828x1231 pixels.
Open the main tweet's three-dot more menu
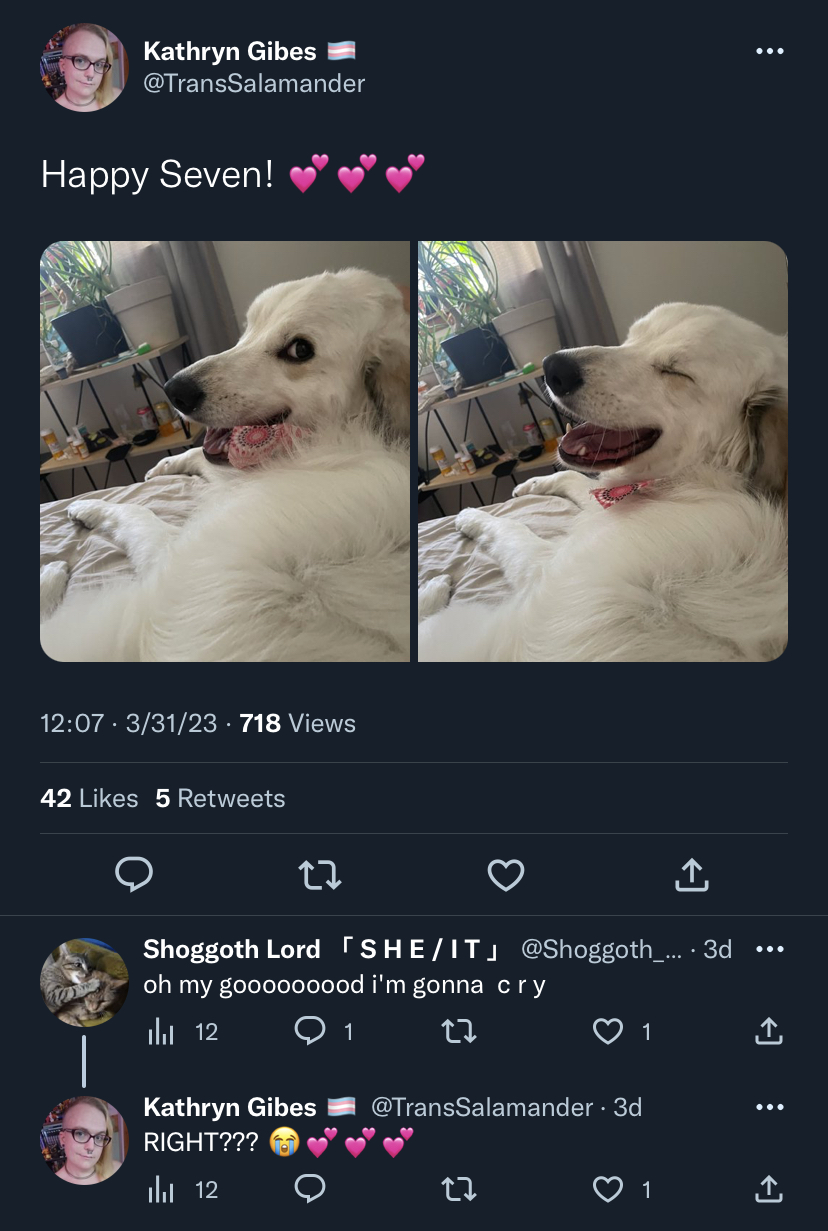click(x=769, y=52)
